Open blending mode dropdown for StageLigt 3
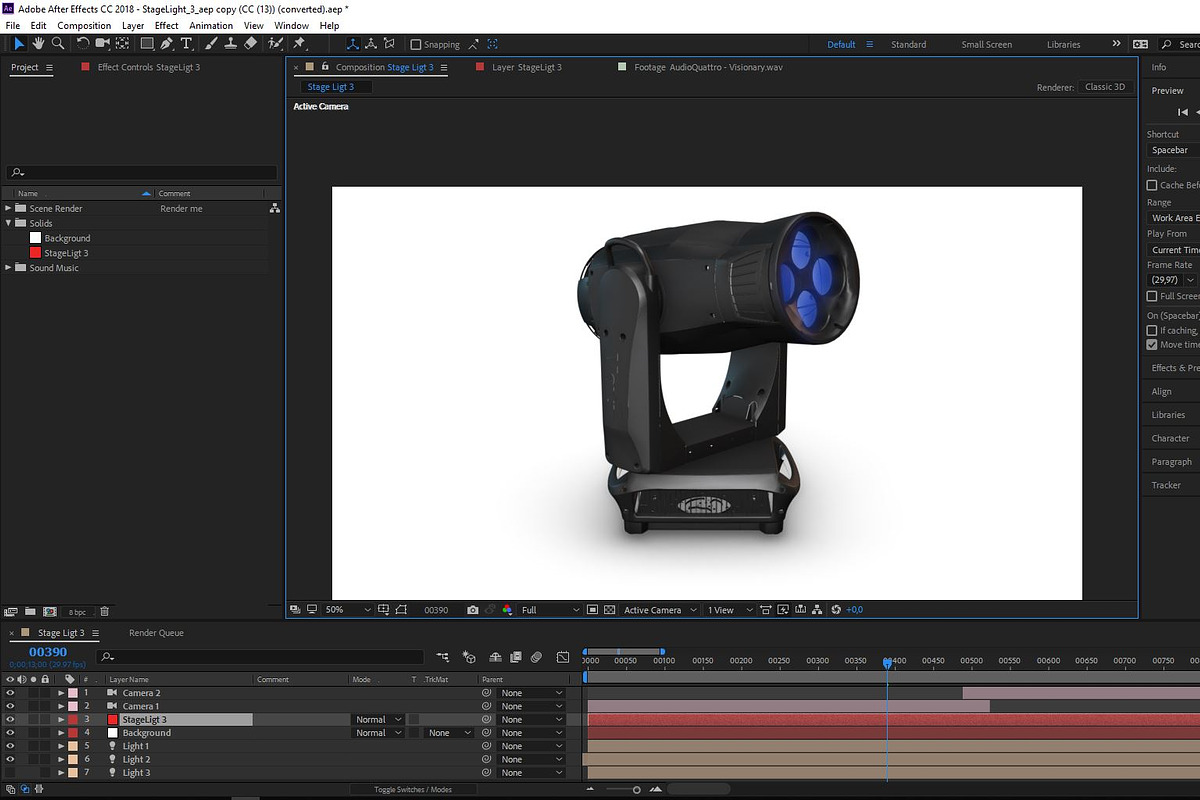1200x800 pixels. pos(378,720)
